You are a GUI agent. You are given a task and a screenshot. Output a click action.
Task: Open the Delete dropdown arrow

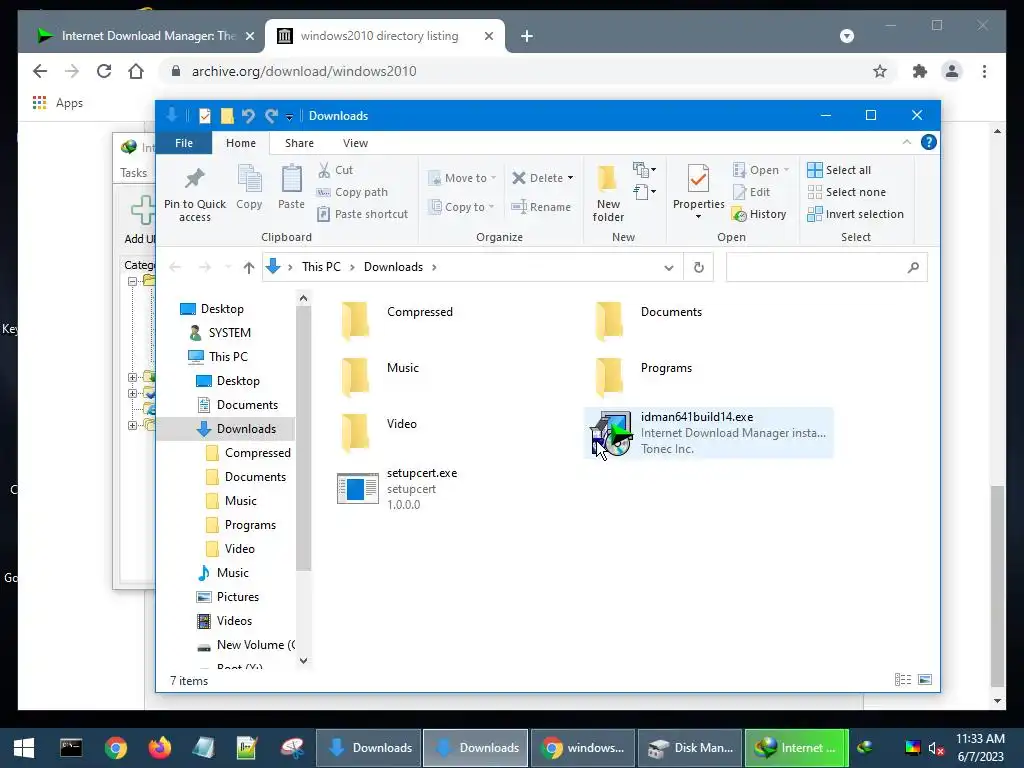point(570,178)
